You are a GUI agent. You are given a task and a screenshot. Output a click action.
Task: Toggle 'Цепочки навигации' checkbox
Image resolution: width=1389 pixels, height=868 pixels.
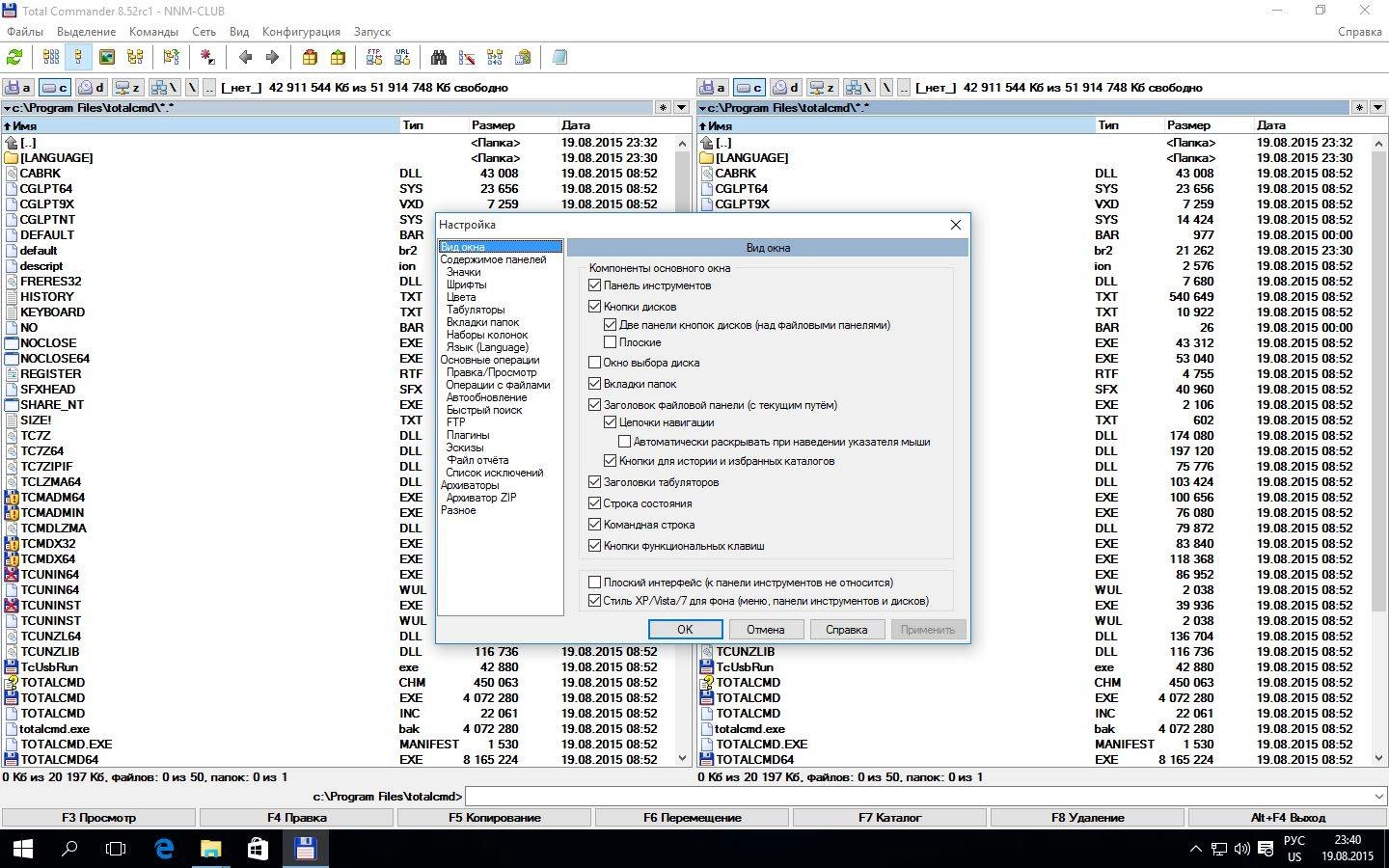click(611, 422)
